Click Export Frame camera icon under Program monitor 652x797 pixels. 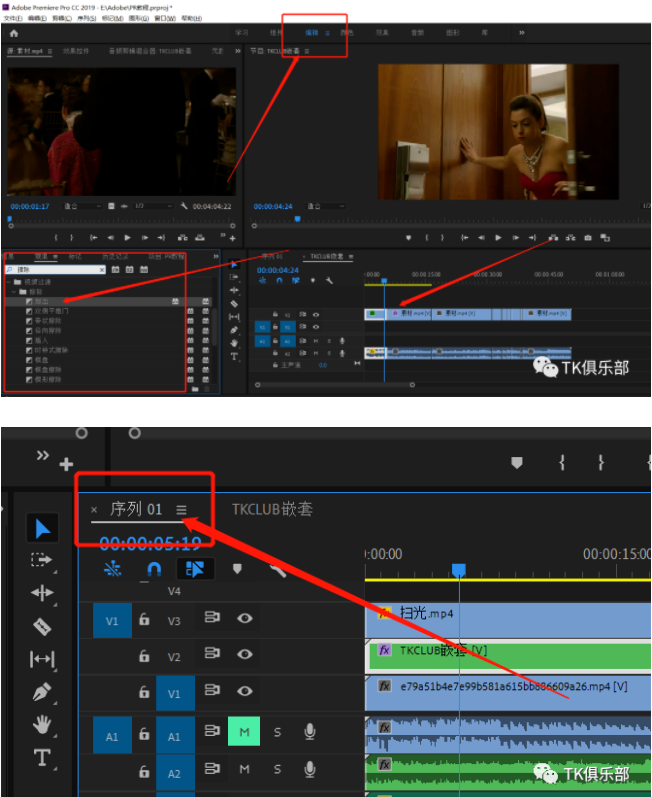pyautogui.click(x=588, y=237)
